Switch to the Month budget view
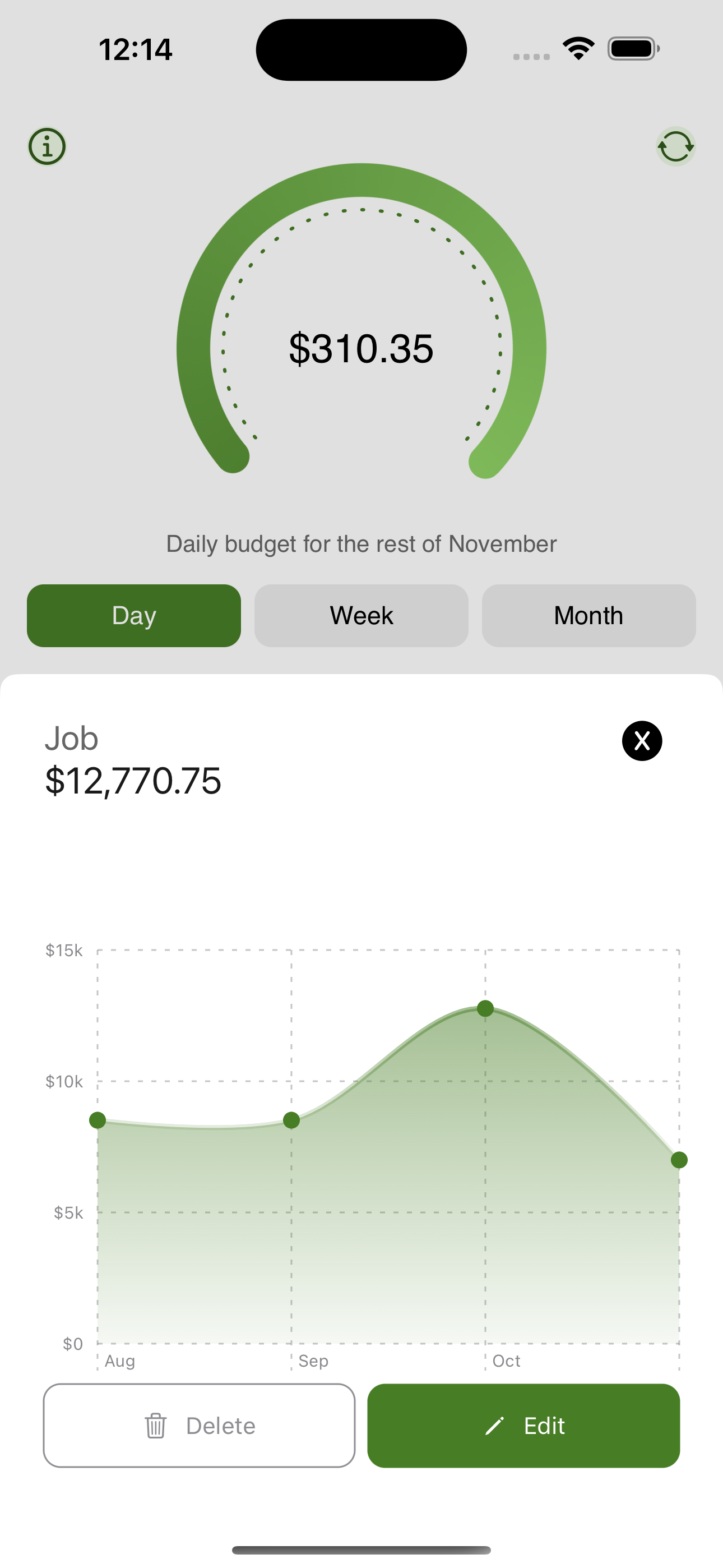This screenshot has height=1568, width=723. tap(588, 615)
